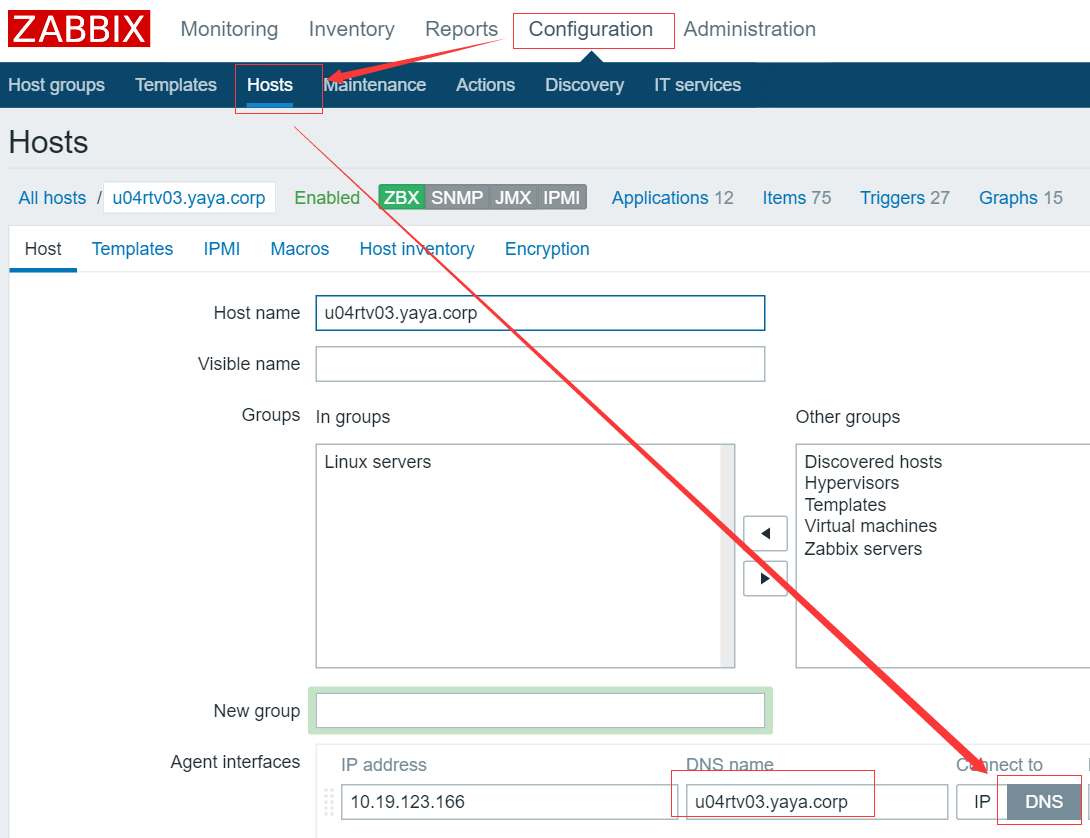Switch agent interface connection to IP
1090x838 pixels.
[x=979, y=801]
